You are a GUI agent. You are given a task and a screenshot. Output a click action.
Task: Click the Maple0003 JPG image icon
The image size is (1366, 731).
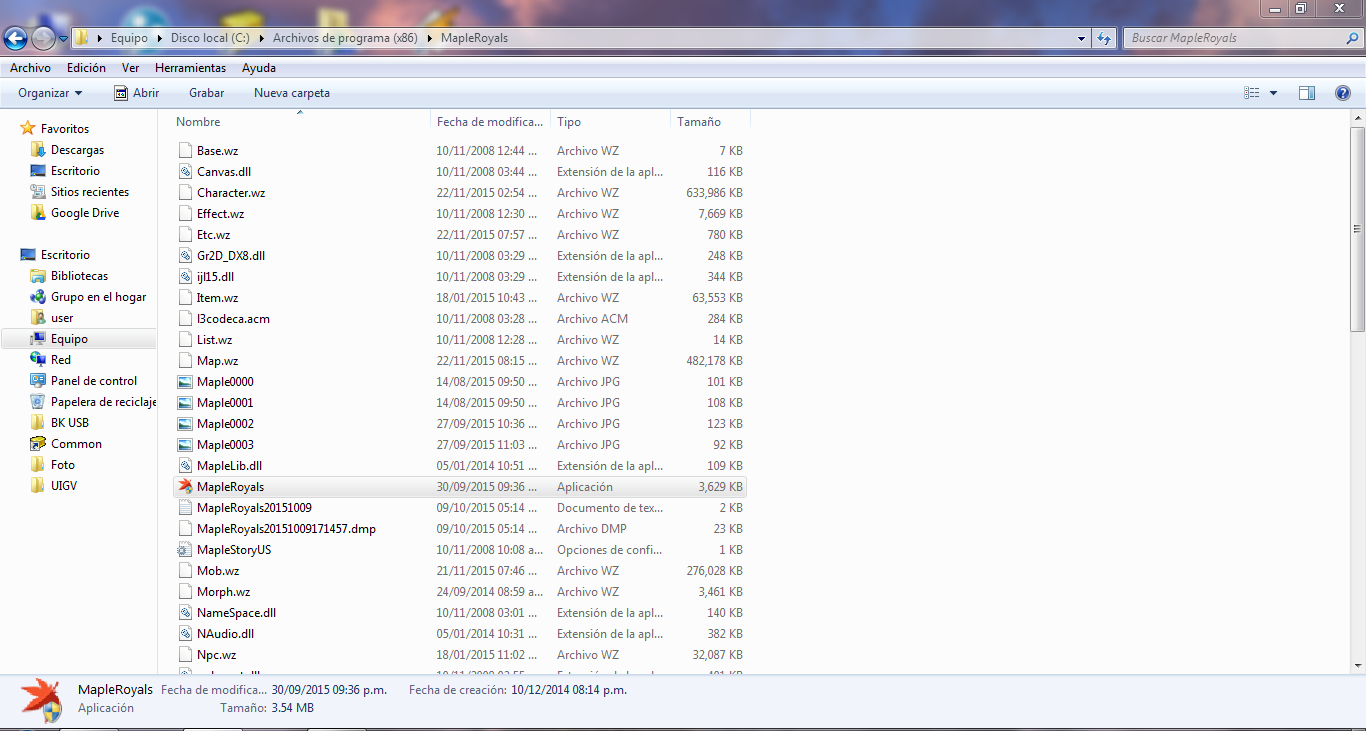coord(184,445)
